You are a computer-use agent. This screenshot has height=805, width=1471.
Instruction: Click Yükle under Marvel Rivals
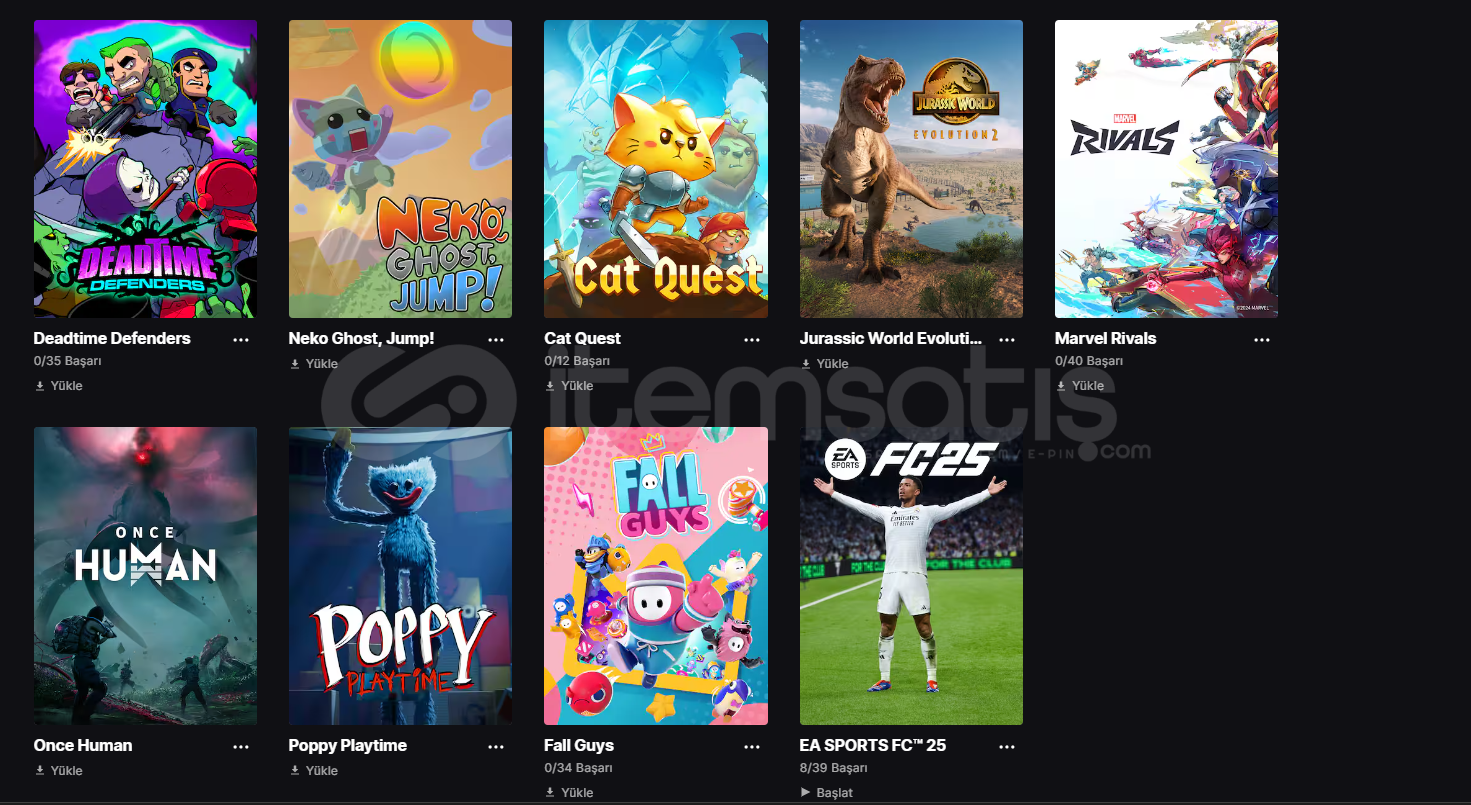tap(1080, 386)
